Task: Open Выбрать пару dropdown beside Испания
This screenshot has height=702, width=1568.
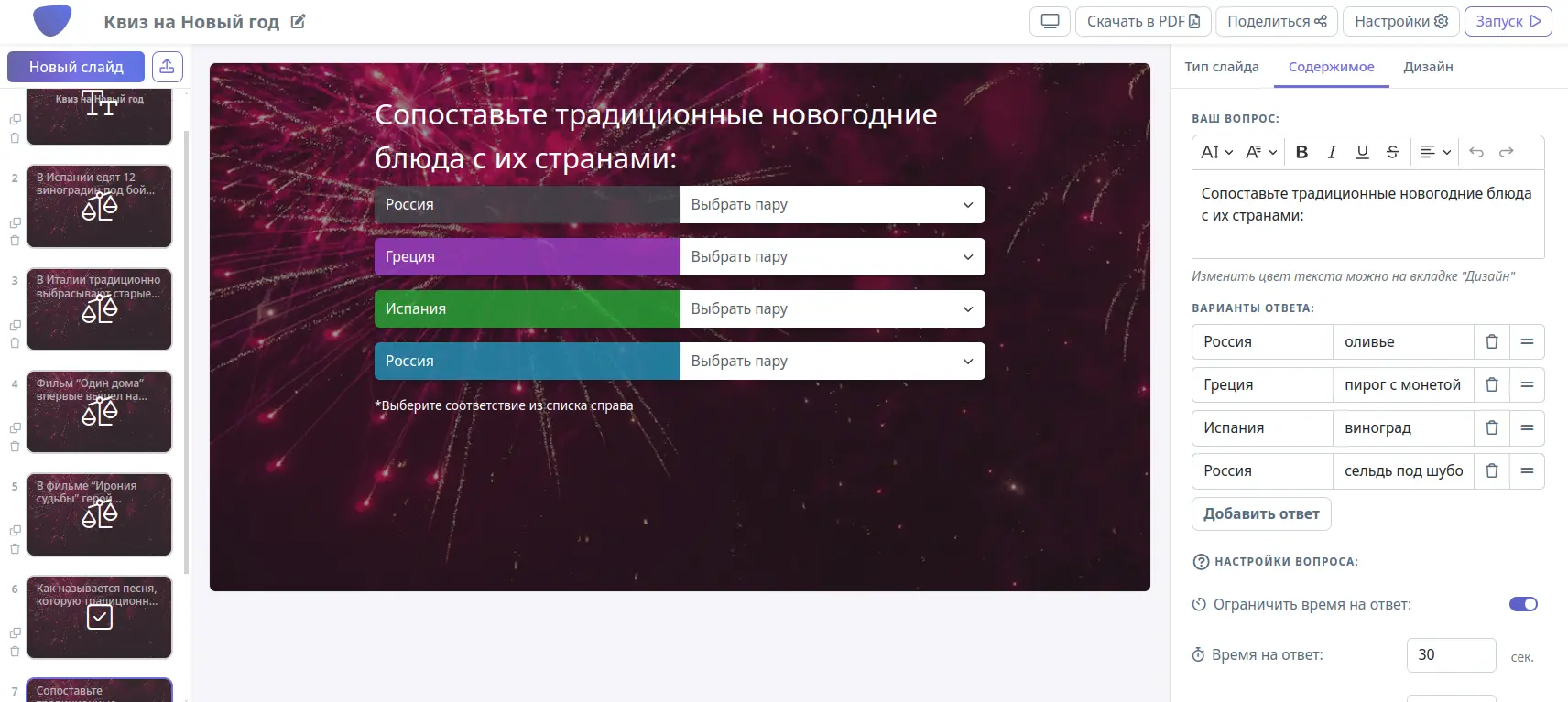Action: click(832, 308)
